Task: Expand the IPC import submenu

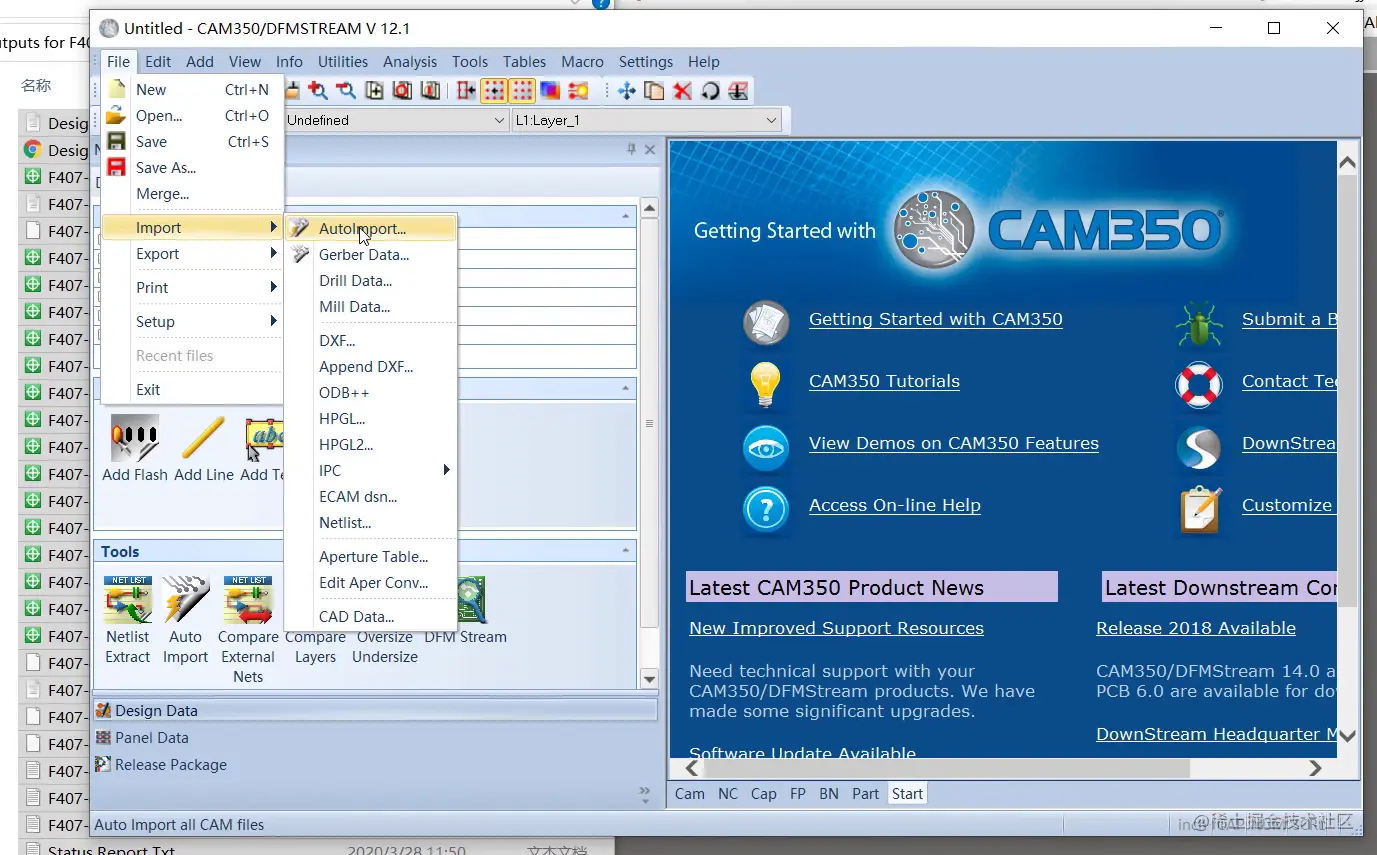Action: tap(371, 470)
